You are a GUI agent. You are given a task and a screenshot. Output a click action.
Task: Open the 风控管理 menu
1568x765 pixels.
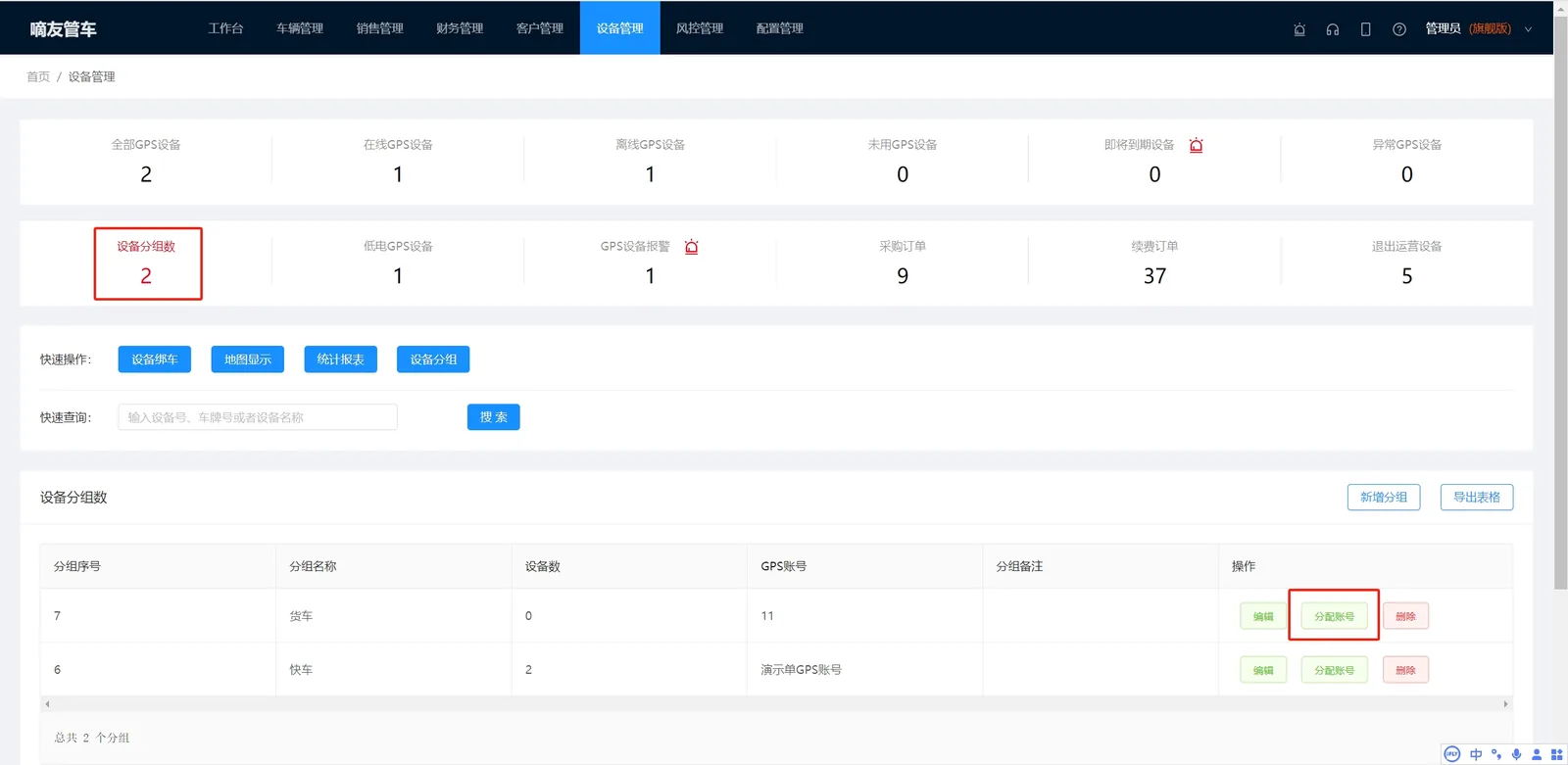[700, 28]
